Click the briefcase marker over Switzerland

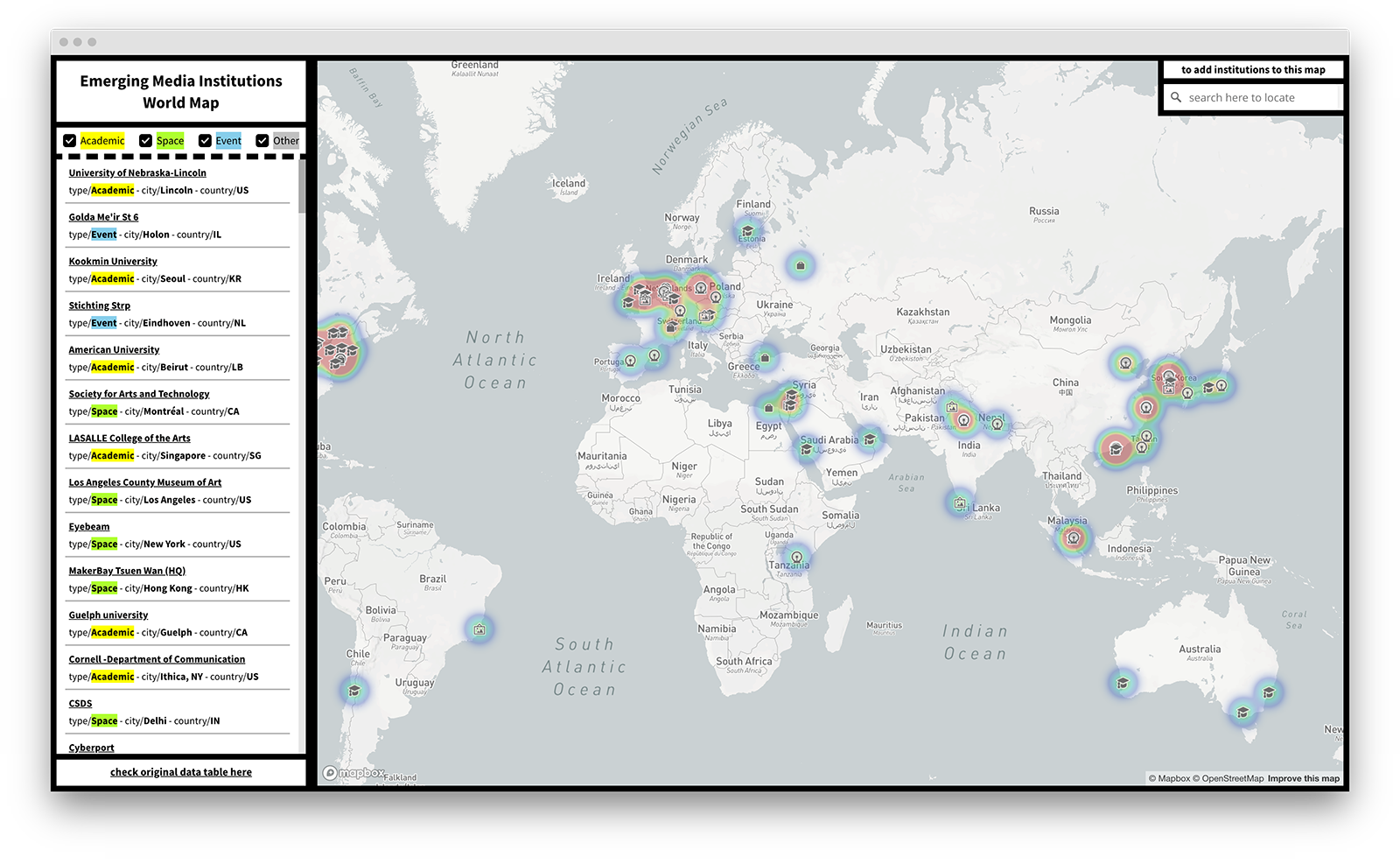coord(671,327)
